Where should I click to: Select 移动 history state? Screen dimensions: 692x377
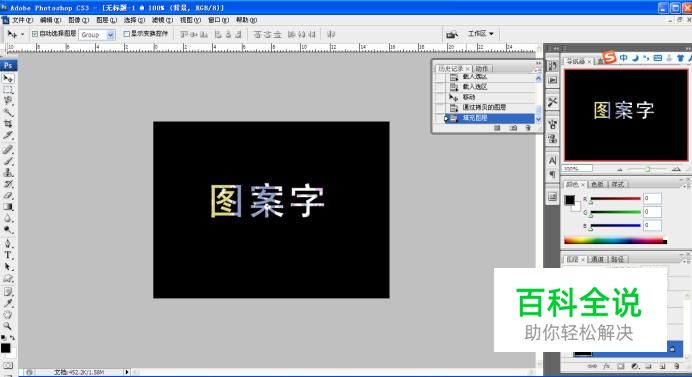(485, 97)
